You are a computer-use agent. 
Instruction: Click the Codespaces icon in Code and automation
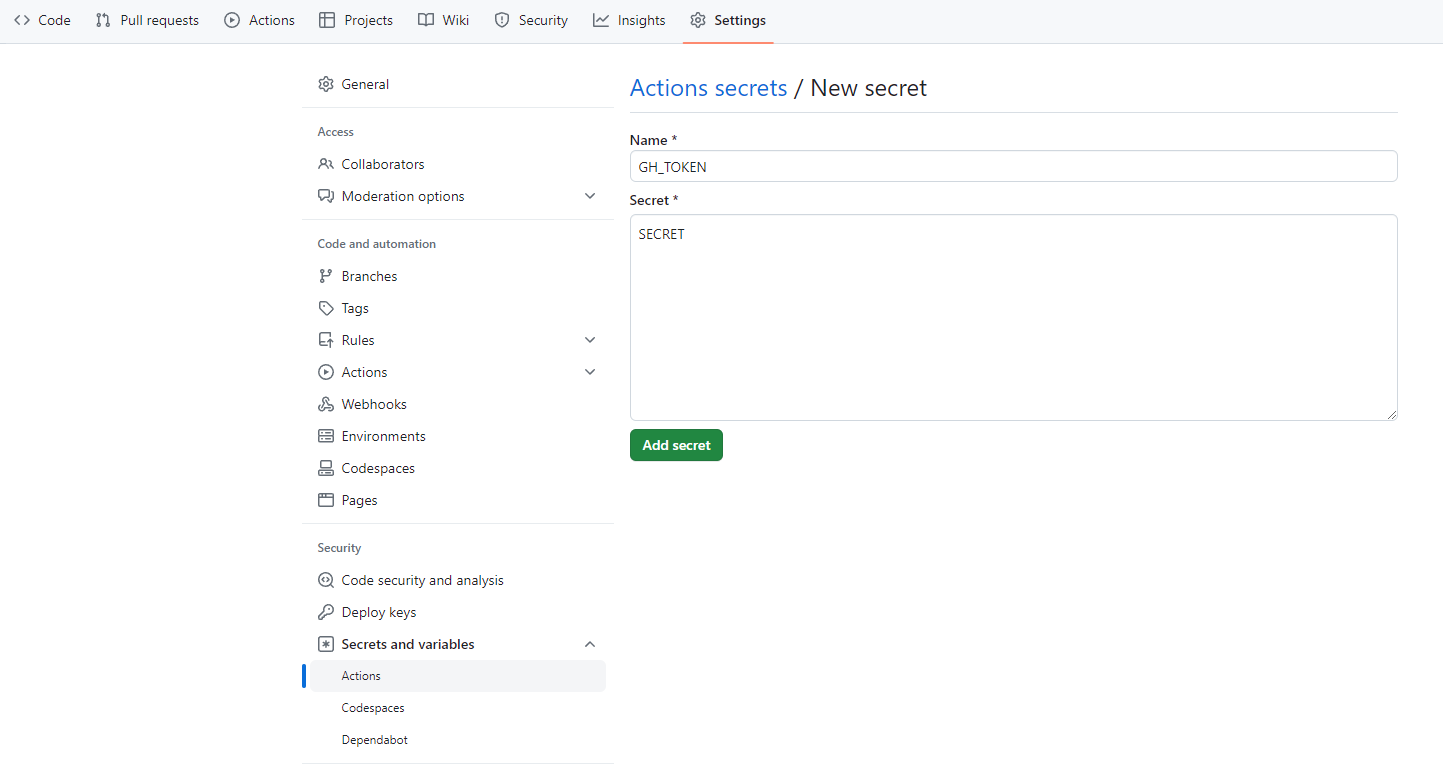[x=326, y=468]
